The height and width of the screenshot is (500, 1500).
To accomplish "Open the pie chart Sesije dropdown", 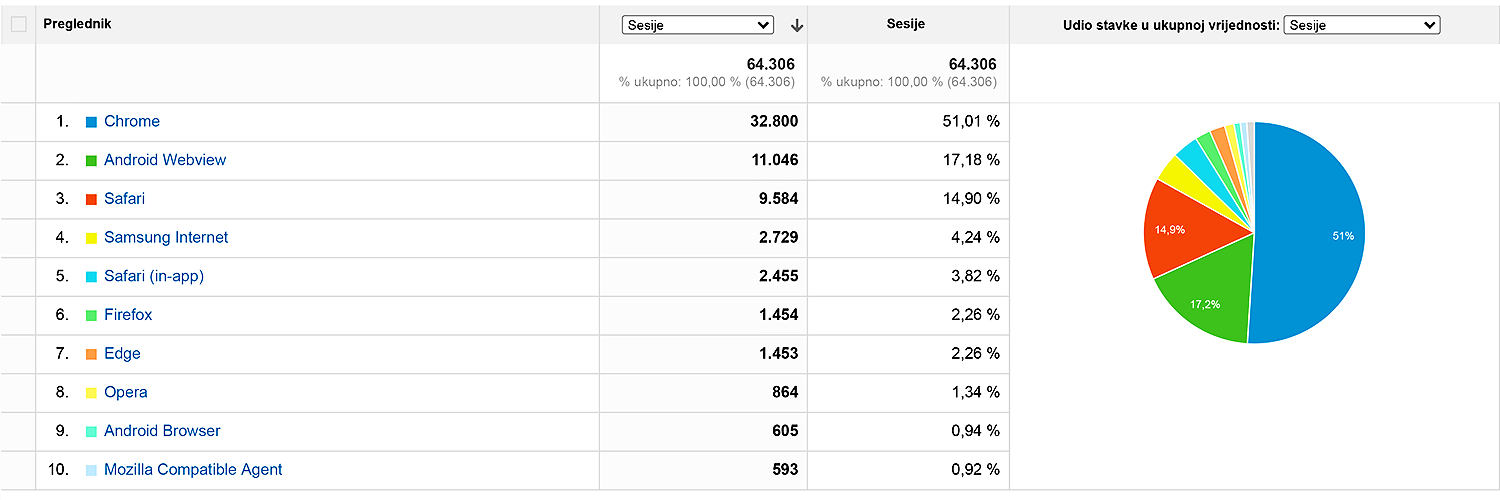I will [1361, 25].
